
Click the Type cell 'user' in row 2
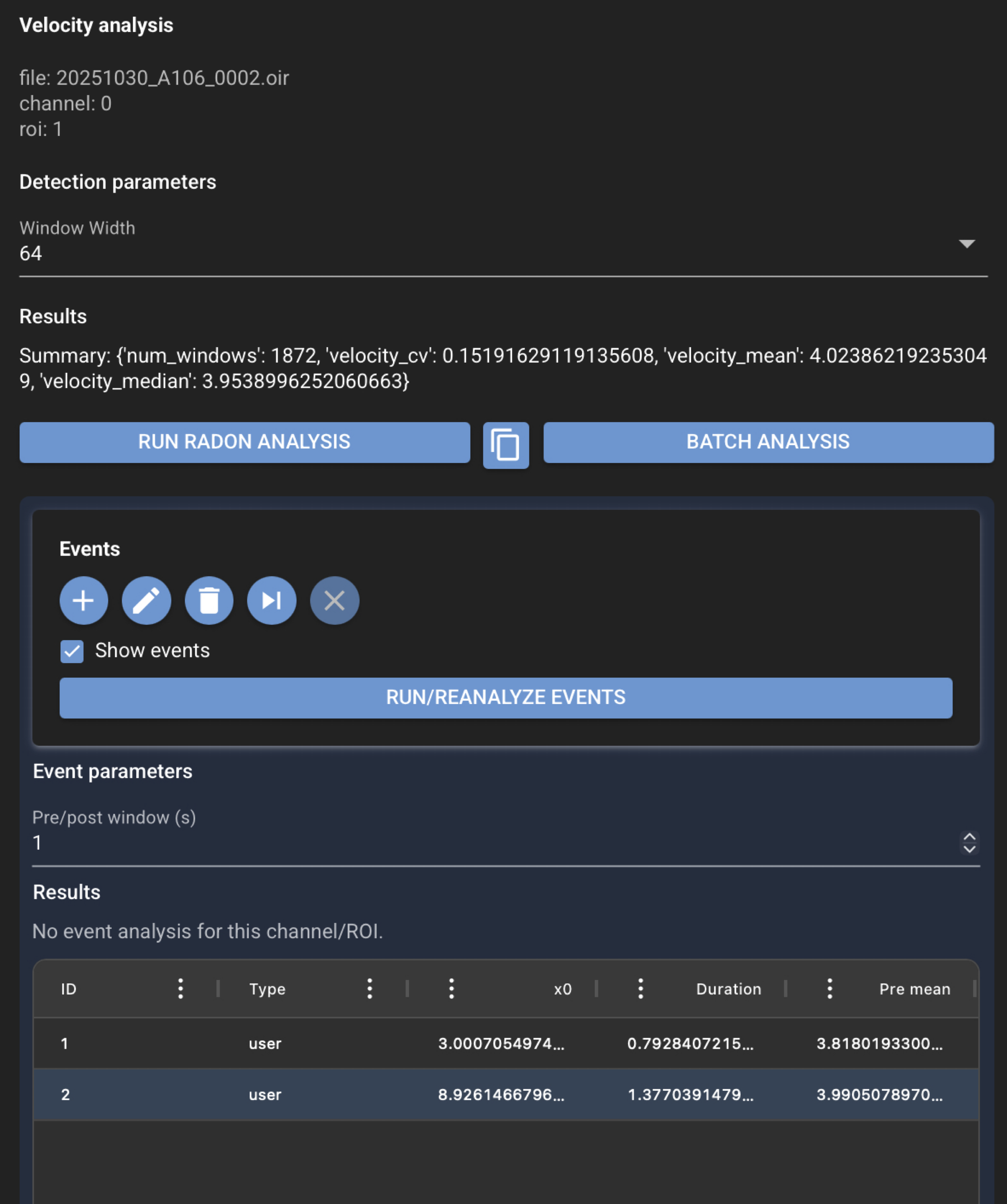pyautogui.click(x=265, y=1095)
